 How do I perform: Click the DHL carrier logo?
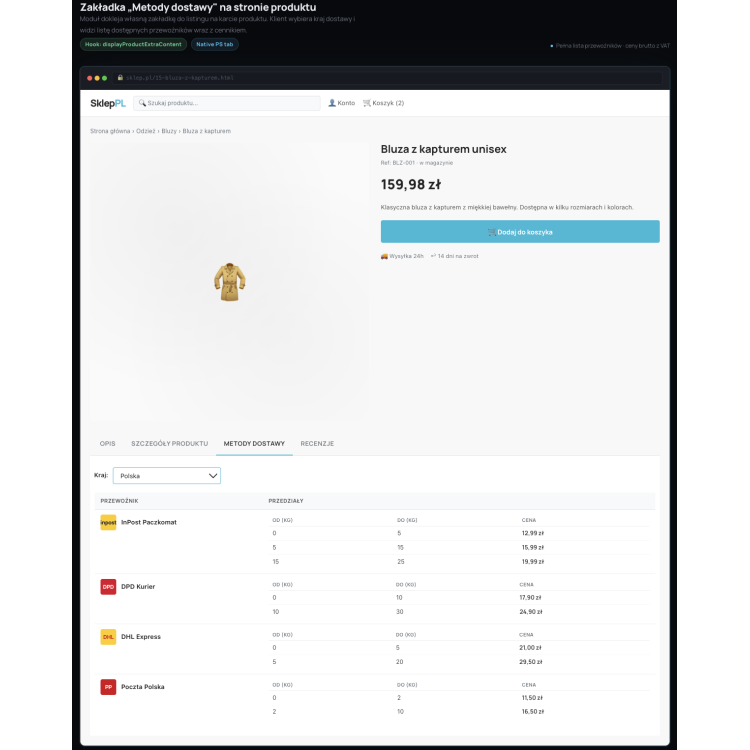tap(108, 637)
